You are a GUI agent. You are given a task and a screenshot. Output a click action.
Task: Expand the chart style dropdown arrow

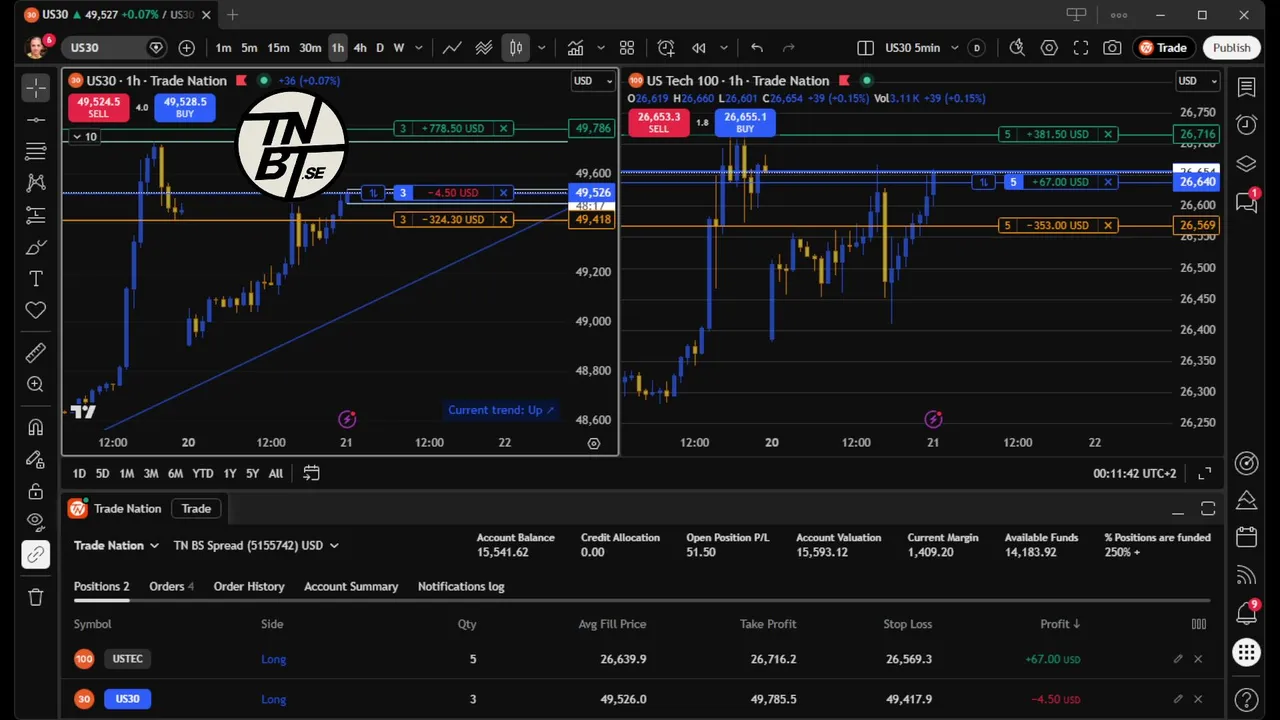coord(542,48)
